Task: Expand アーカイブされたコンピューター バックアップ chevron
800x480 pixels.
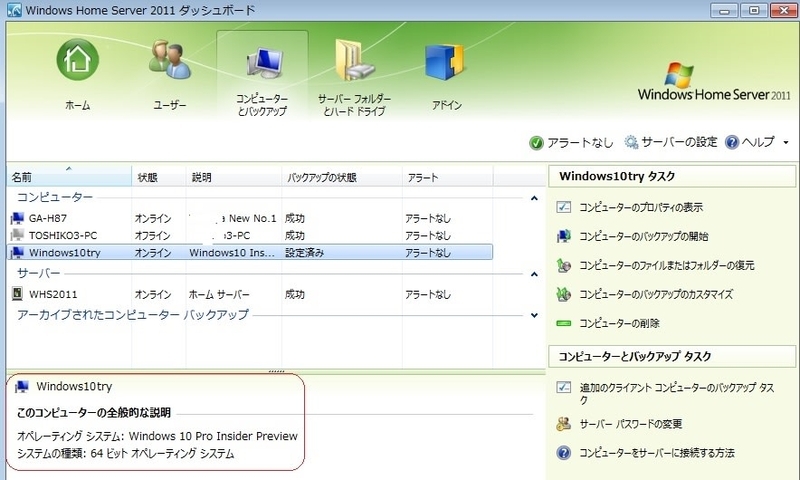Action: (x=534, y=315)
